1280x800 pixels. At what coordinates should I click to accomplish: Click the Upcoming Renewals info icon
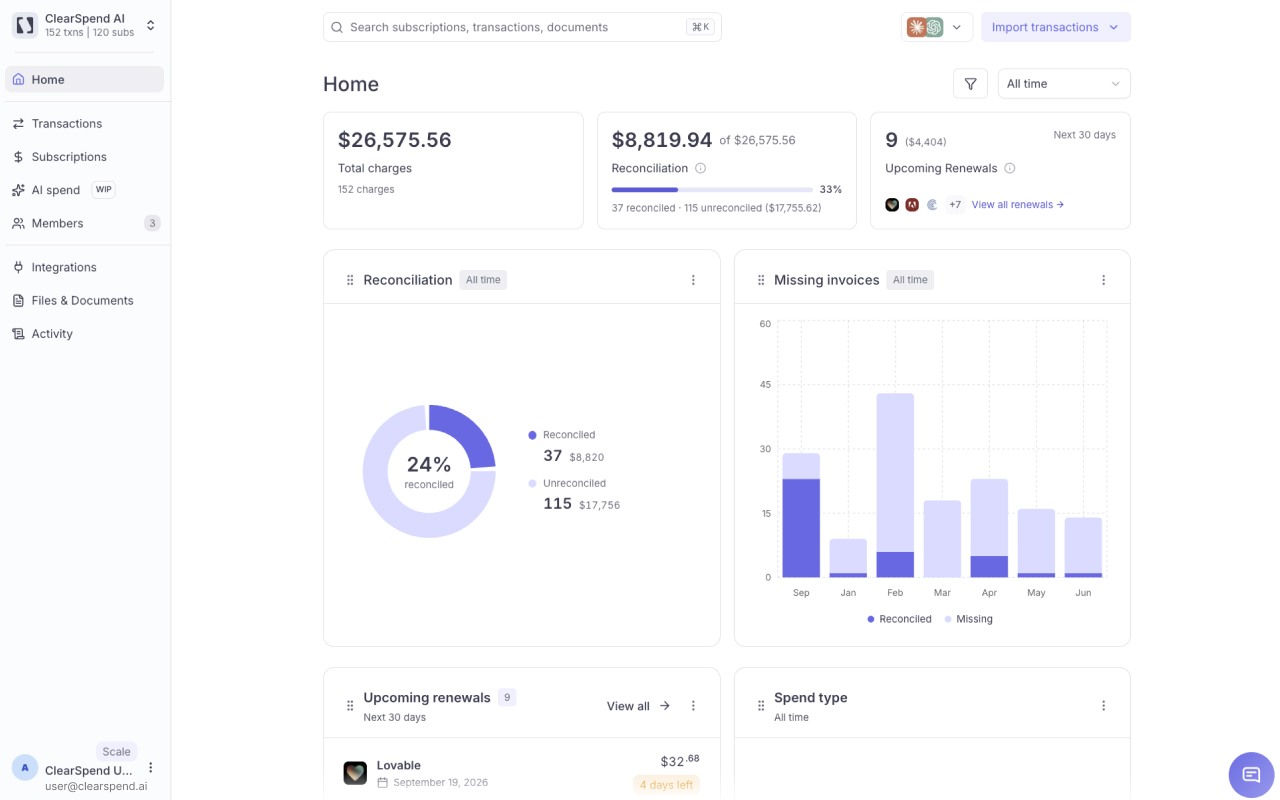1010,168
